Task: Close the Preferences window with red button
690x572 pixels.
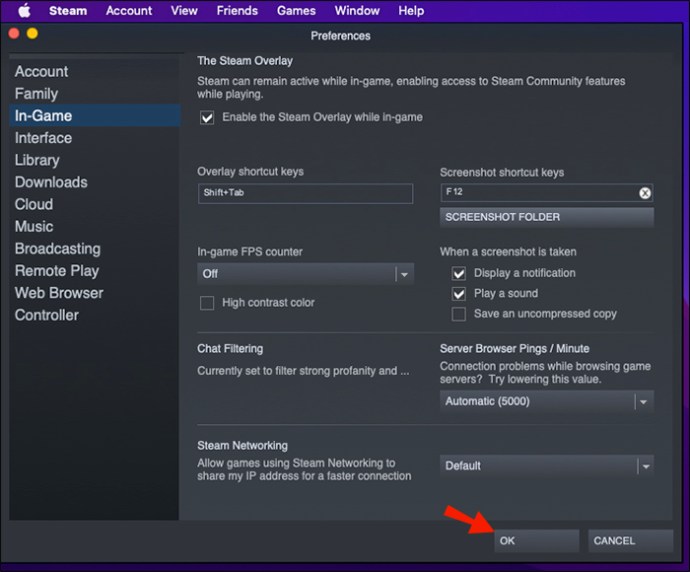Action: coord(14,33)
